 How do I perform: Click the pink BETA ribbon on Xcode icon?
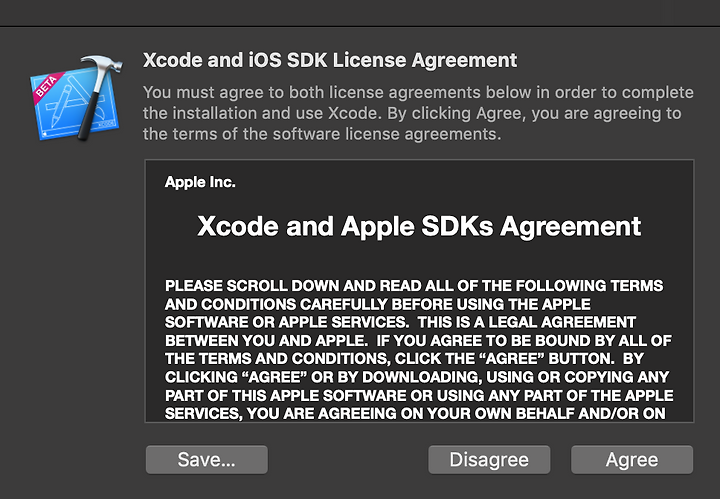click(x=46, y=86)
